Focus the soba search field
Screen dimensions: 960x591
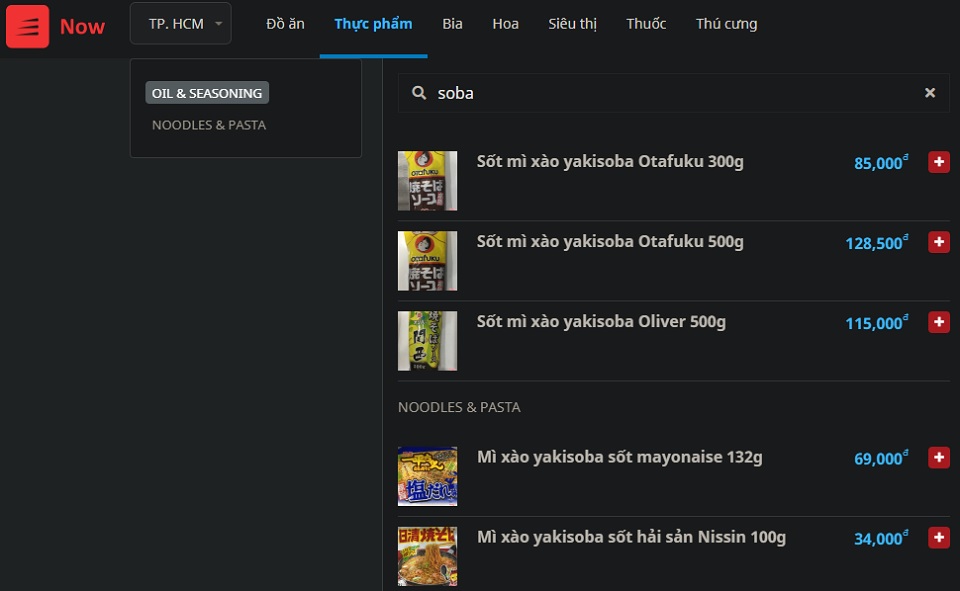click(x=673, y=93)
